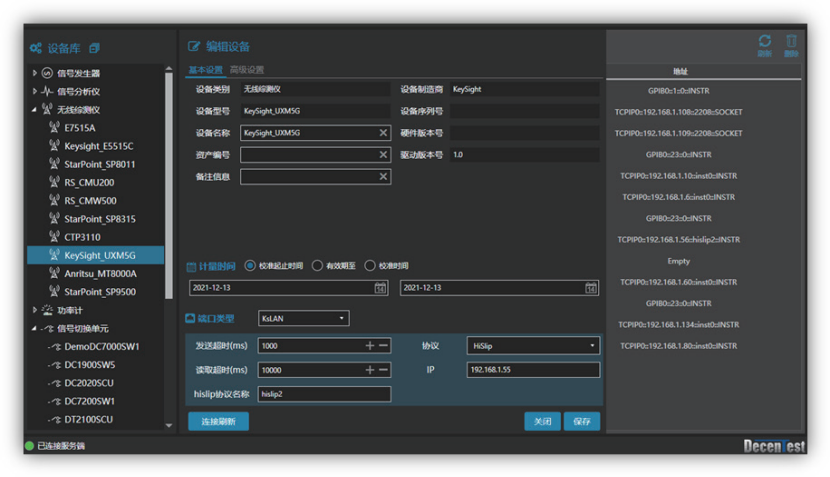Click the 保存 save button
830x477 pixels.
coord(582,421)
